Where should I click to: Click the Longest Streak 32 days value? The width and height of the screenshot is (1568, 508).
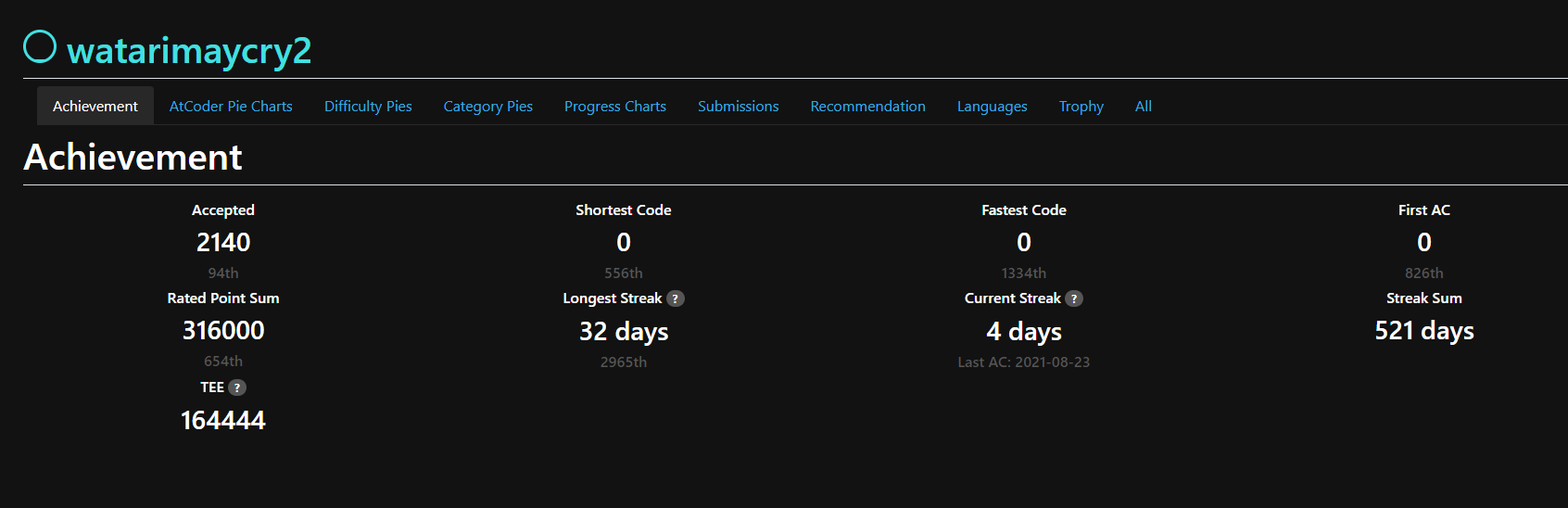click(624, 332)
